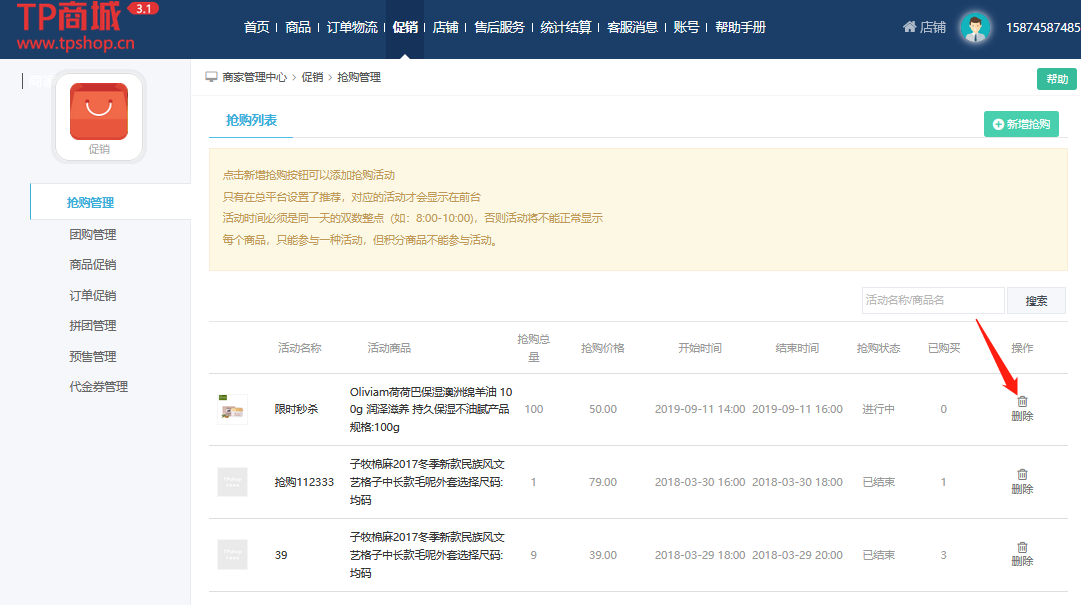Click the TP商城 logo
The image size is (1081, 605).
tap(75, 27)
